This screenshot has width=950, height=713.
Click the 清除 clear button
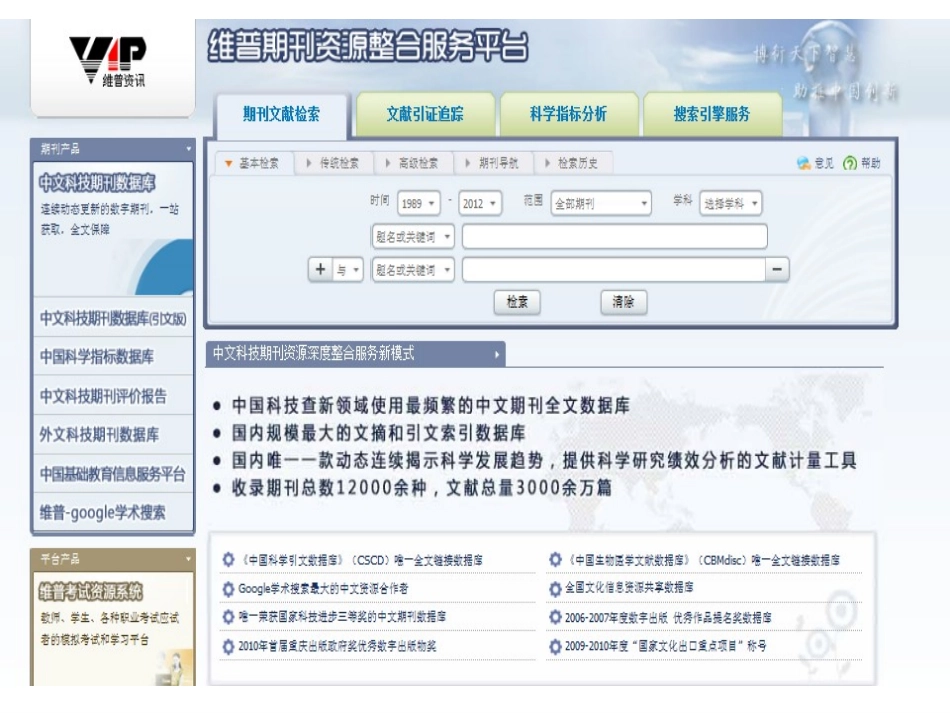[623, 302]
